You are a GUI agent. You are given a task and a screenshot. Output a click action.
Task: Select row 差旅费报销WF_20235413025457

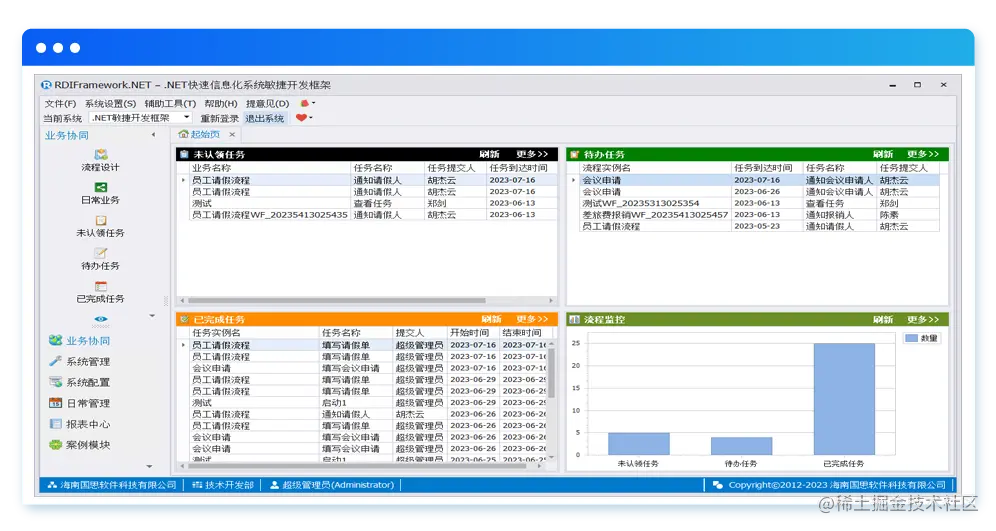(759, 215)
